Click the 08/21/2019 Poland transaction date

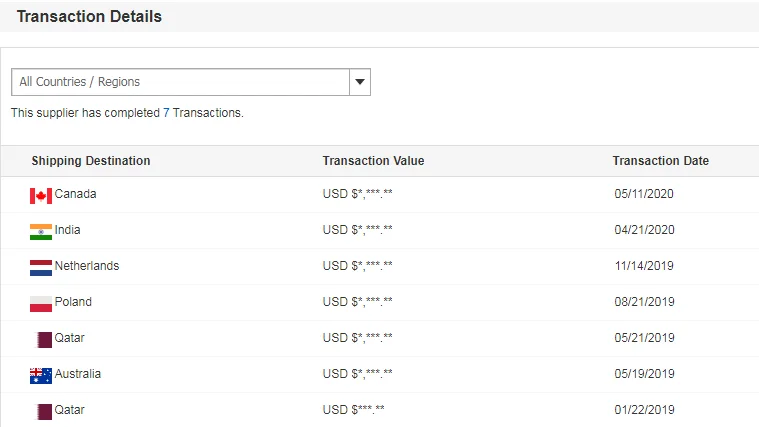[x=644, y=302]
